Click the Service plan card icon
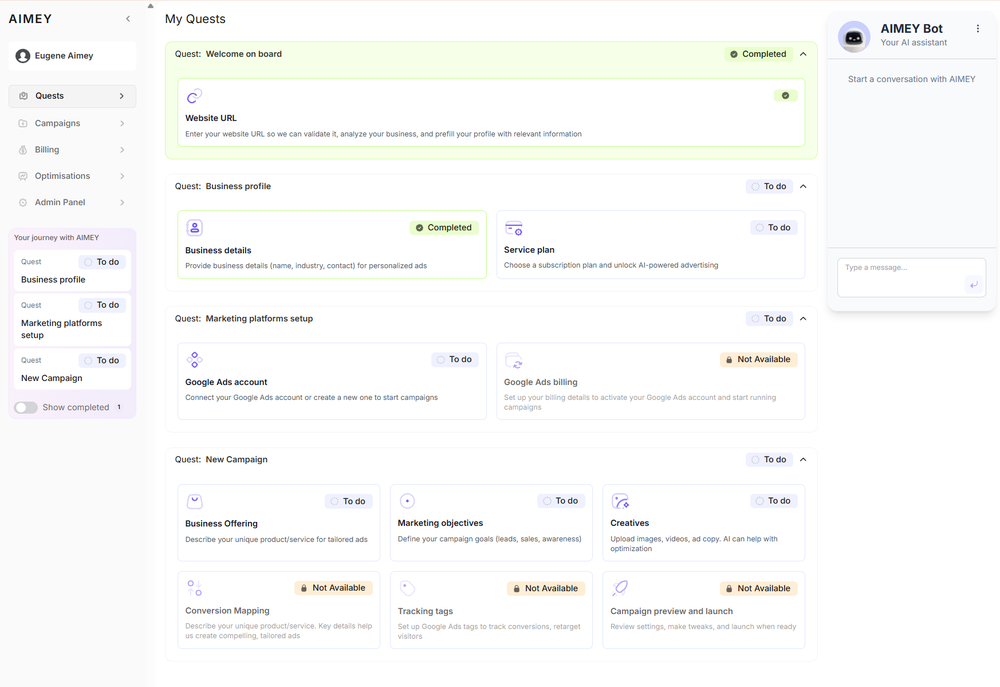 pyautogui.click(x=514, y=228)
